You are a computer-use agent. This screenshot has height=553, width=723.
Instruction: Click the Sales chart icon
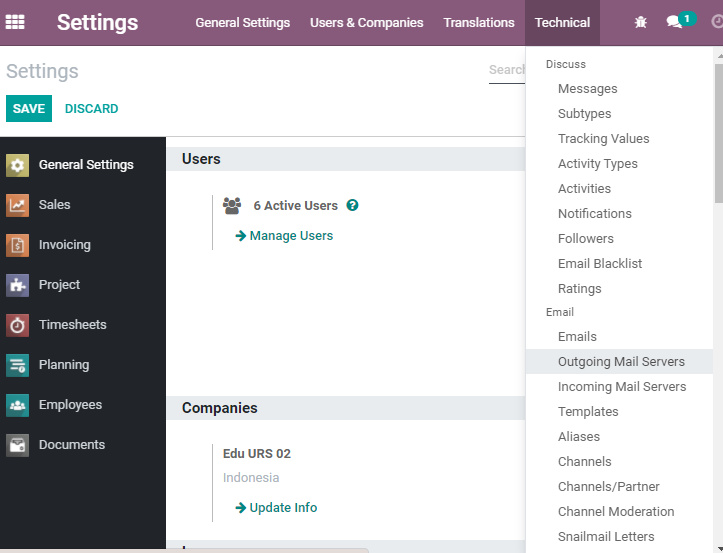pyautogui.click(x=18, y=205)
